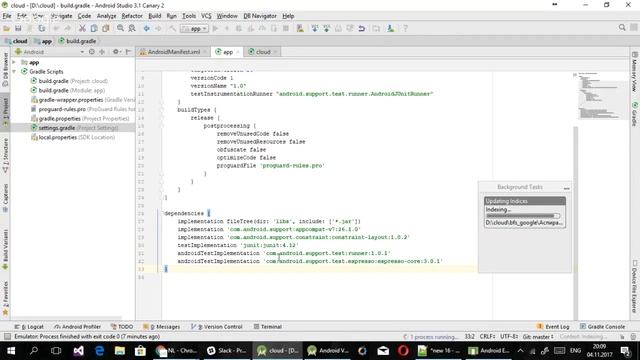Screen dimensions: 640x360
Task: Hide the project tool window
Action: [x=128, y=52]
